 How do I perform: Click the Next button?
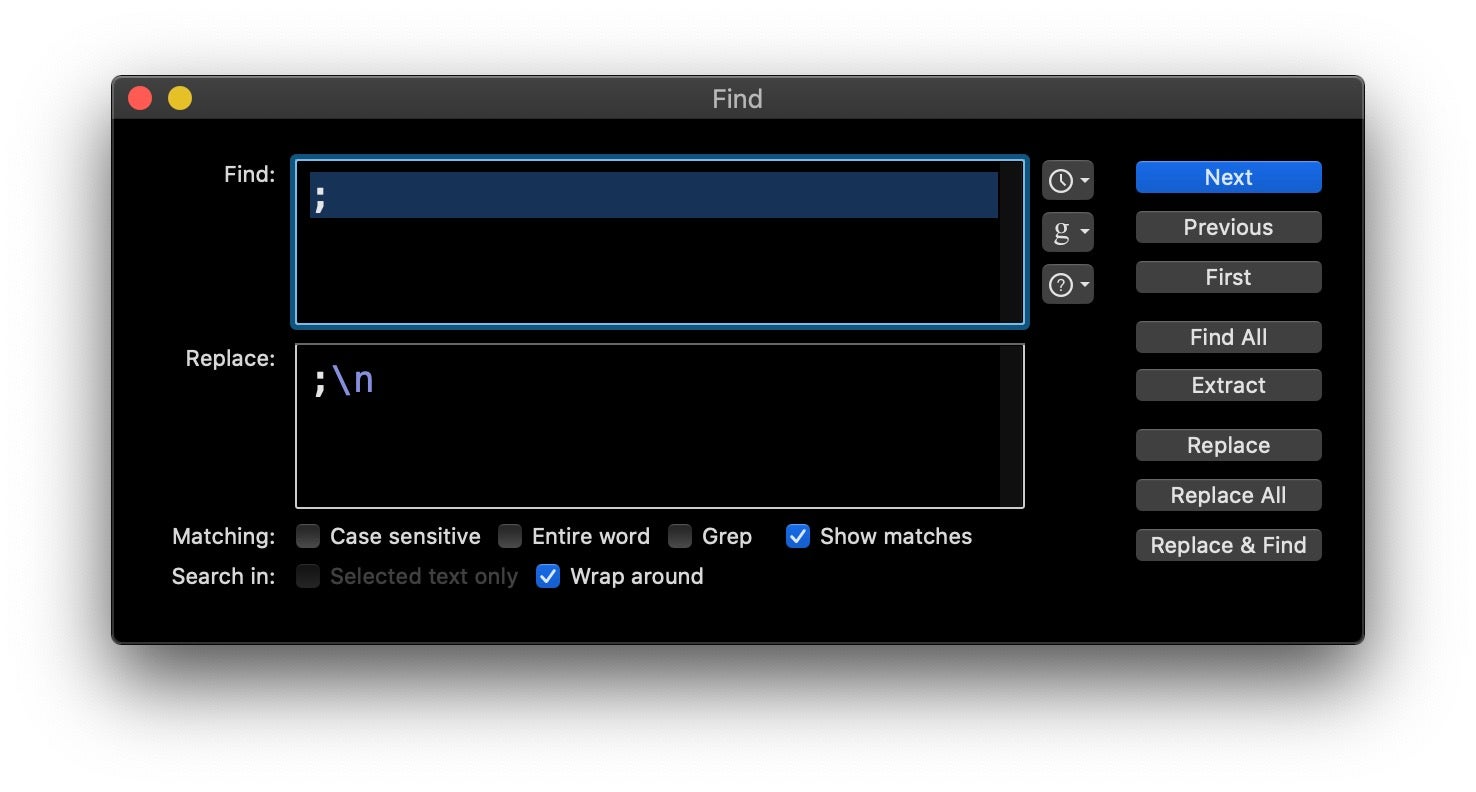pyautogui.click(x=1228, y=177)
